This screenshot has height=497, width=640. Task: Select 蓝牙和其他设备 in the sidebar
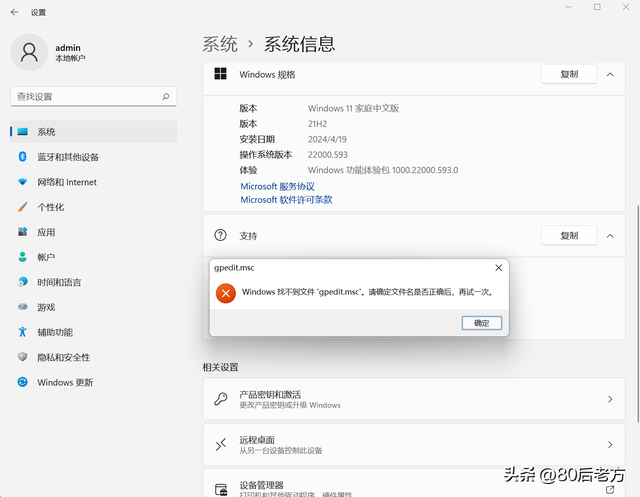point(94,157)
